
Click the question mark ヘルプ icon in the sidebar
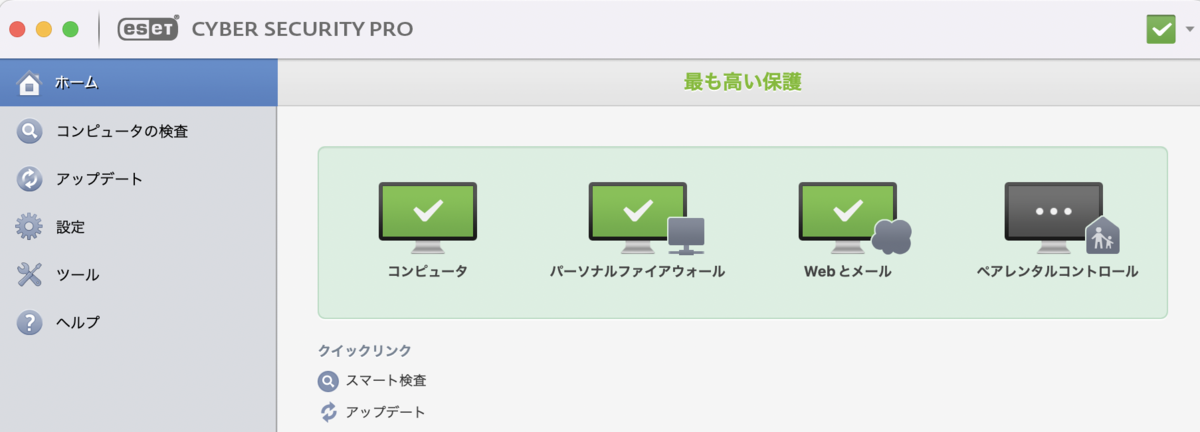[x=29, y=323]
